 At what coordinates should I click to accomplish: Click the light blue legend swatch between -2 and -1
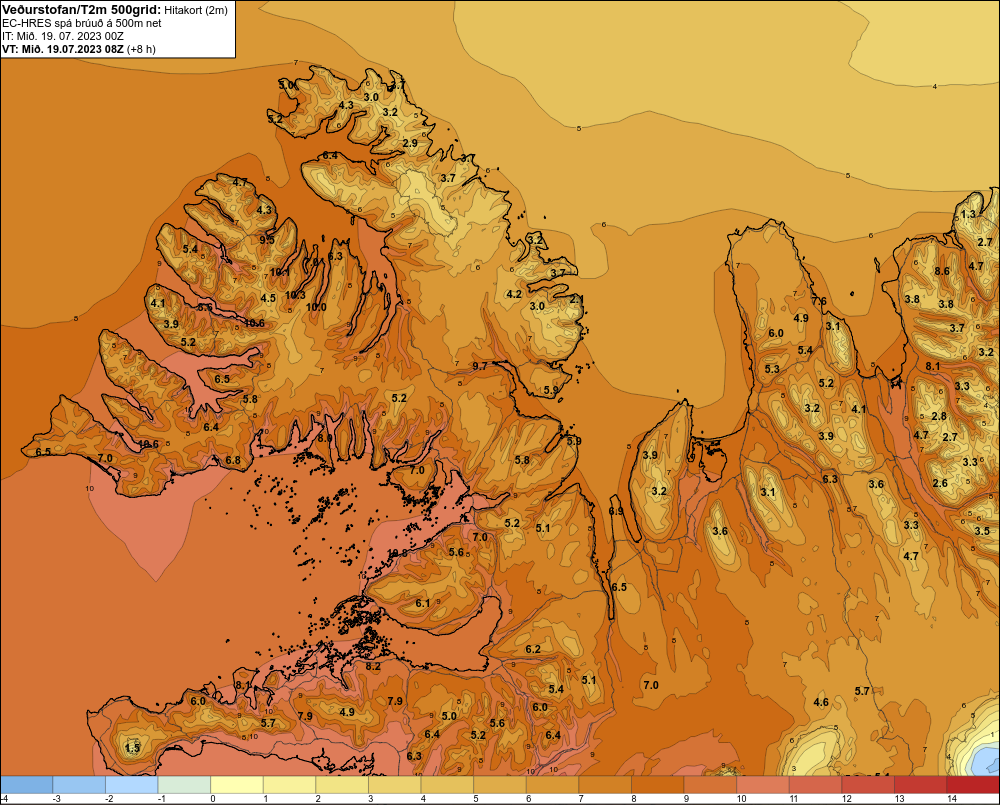(x=131, y=785)
